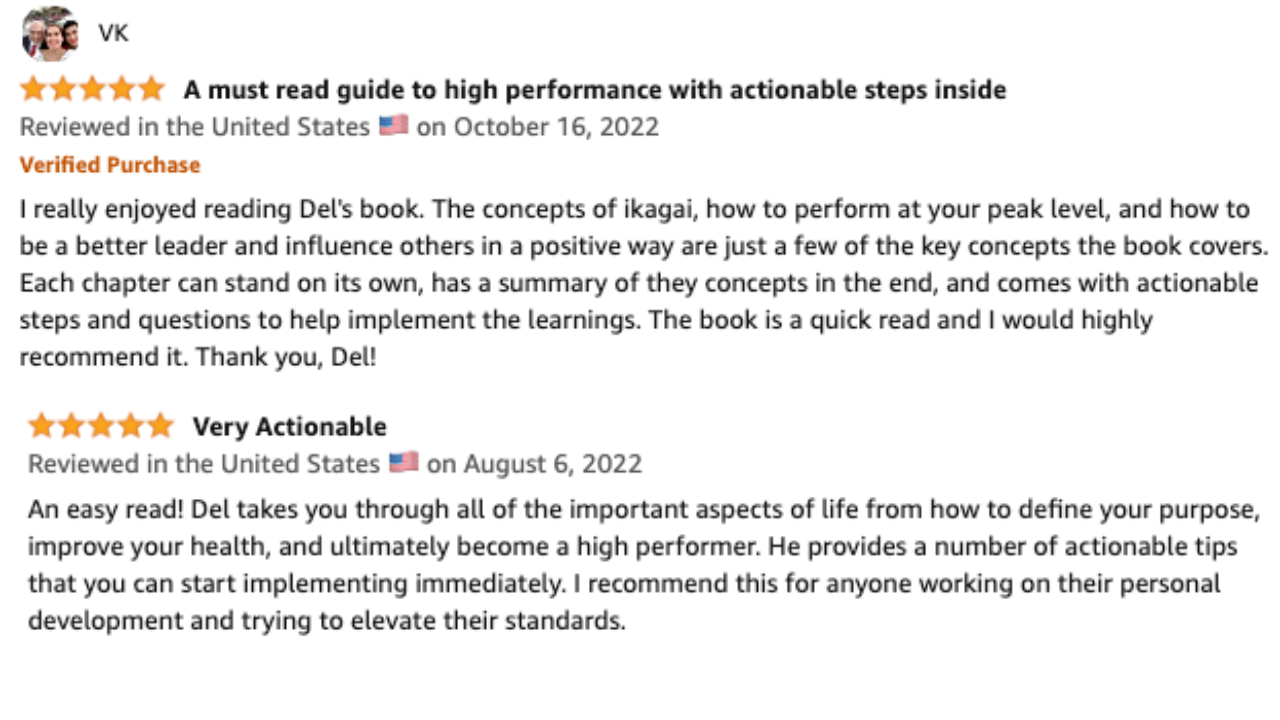Open the VK reviewer profile photo

coord(50,33)
